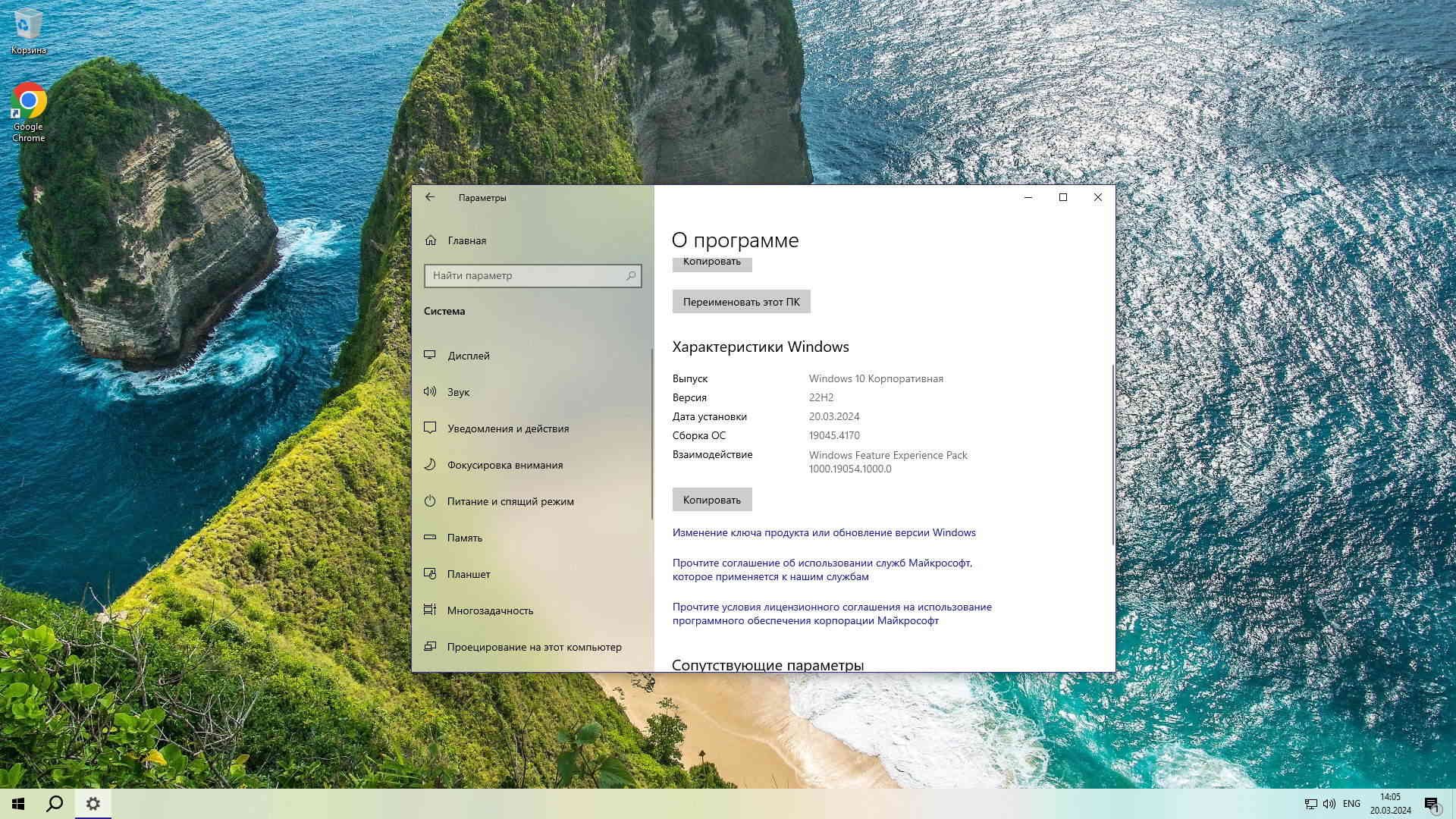Image resolution: width=1456 pixels, height=819 pixels.
Task: Open the Главная home page icon
Action: [431, 240]
